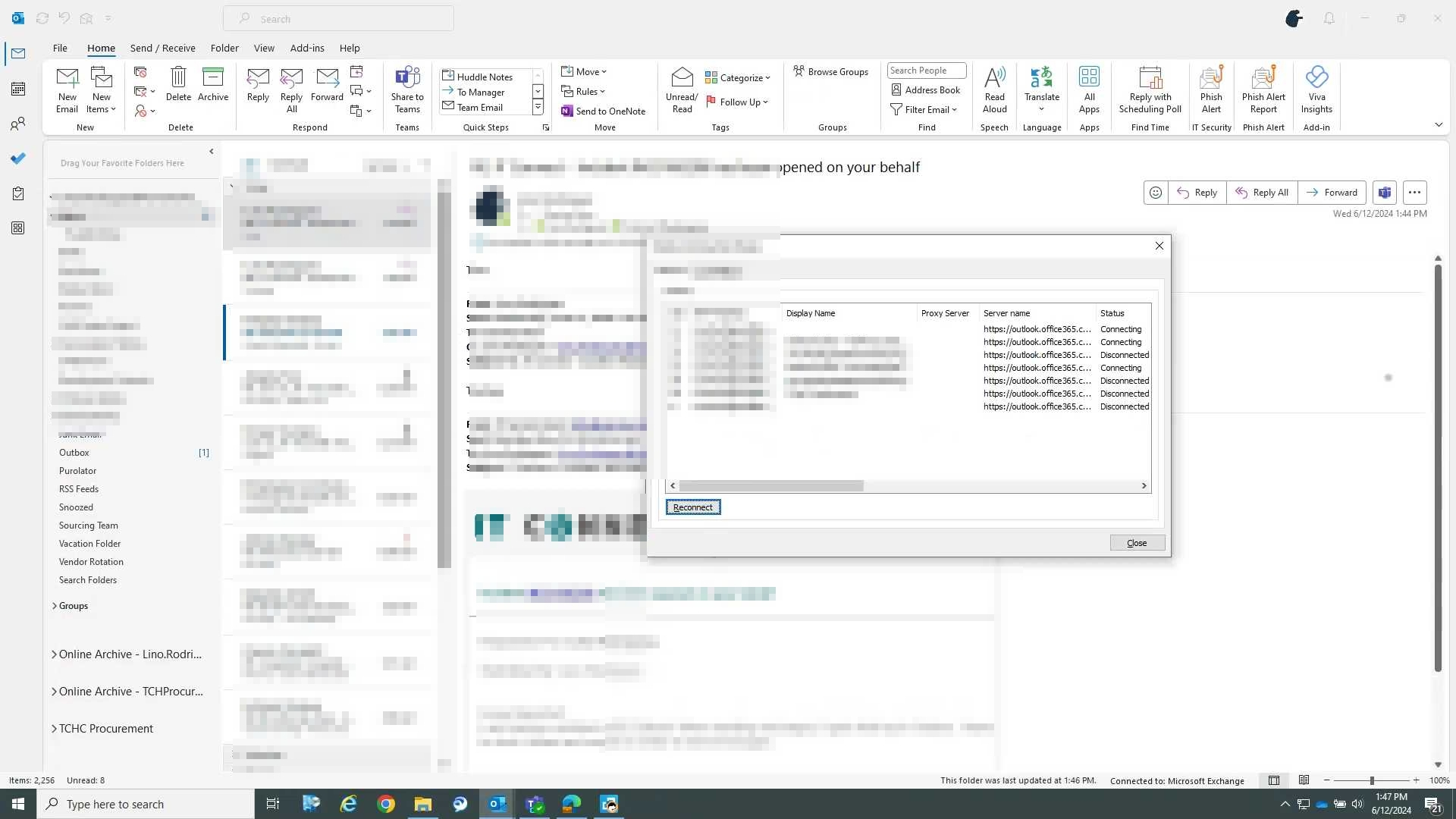
Task: Click Share to Teams icon
Action: tap(407, 89)
